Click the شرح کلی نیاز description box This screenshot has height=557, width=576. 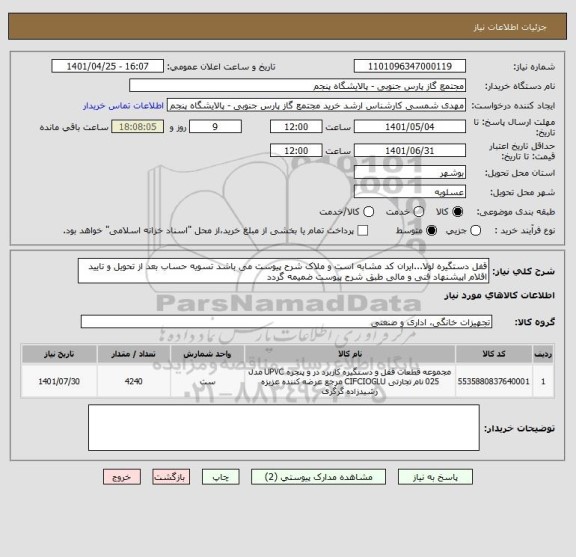tap(283, 271)
